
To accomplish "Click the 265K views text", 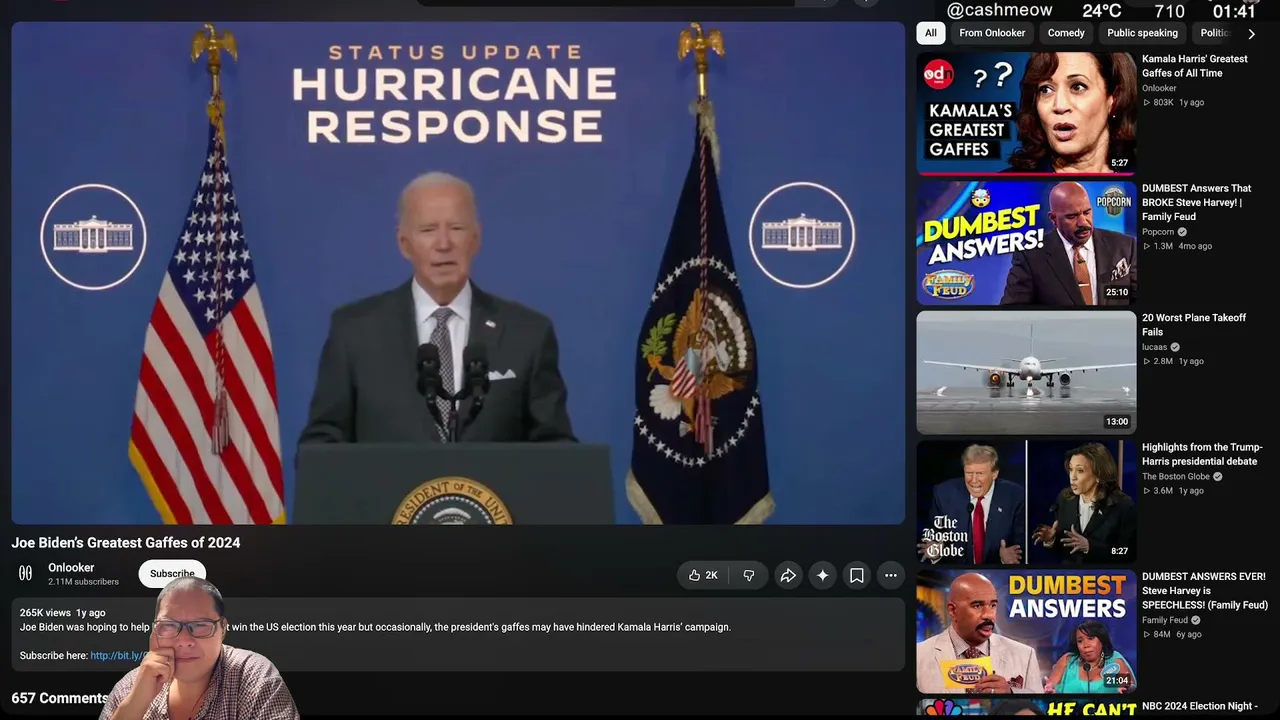I will coord(45,612).
